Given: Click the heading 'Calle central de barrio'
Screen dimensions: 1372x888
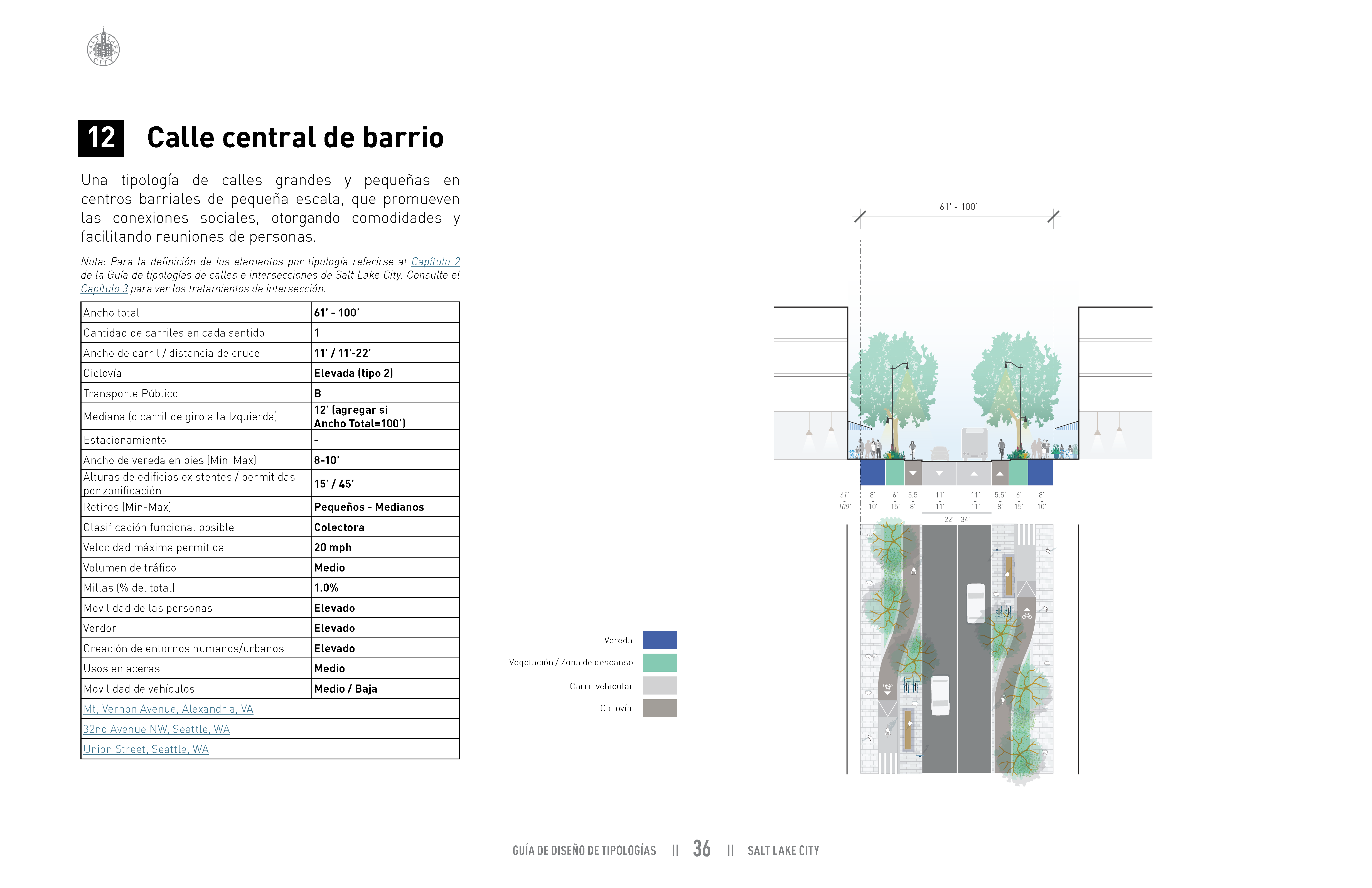Looking at the screenshot, I should [295, 138].
